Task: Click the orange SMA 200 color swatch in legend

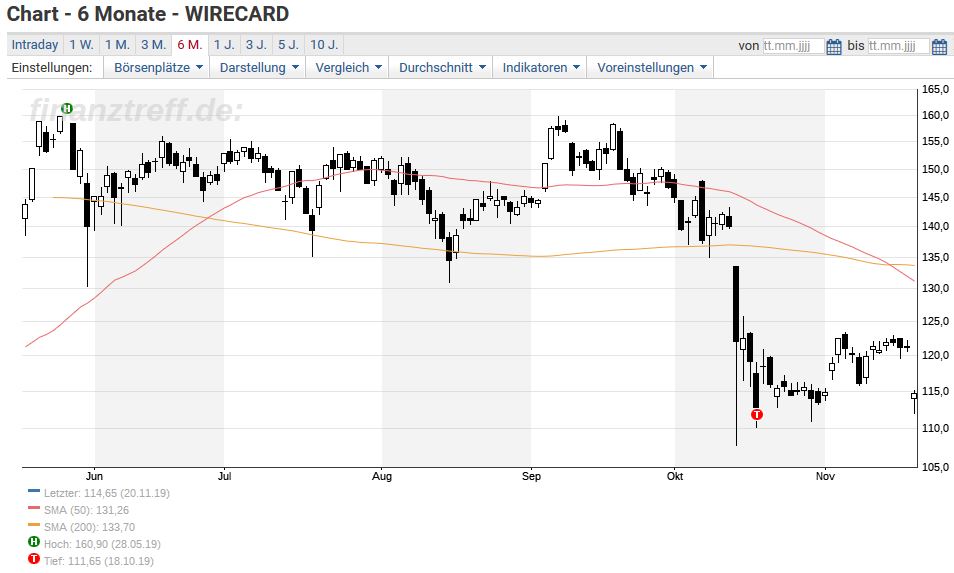Action: point(34,524)
